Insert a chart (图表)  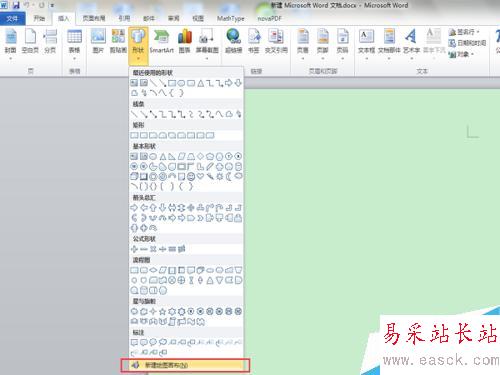185,42
